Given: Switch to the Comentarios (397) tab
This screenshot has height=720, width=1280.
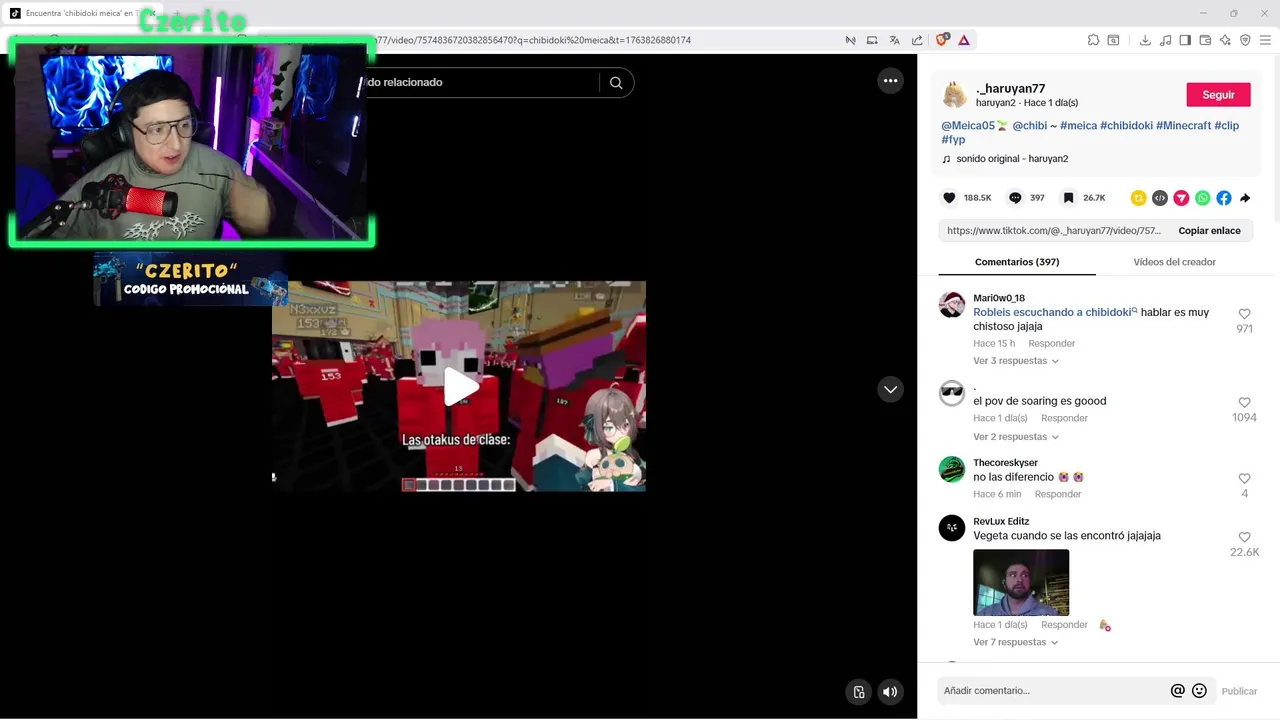Looking at the screenshot, I should [1017, 262].
